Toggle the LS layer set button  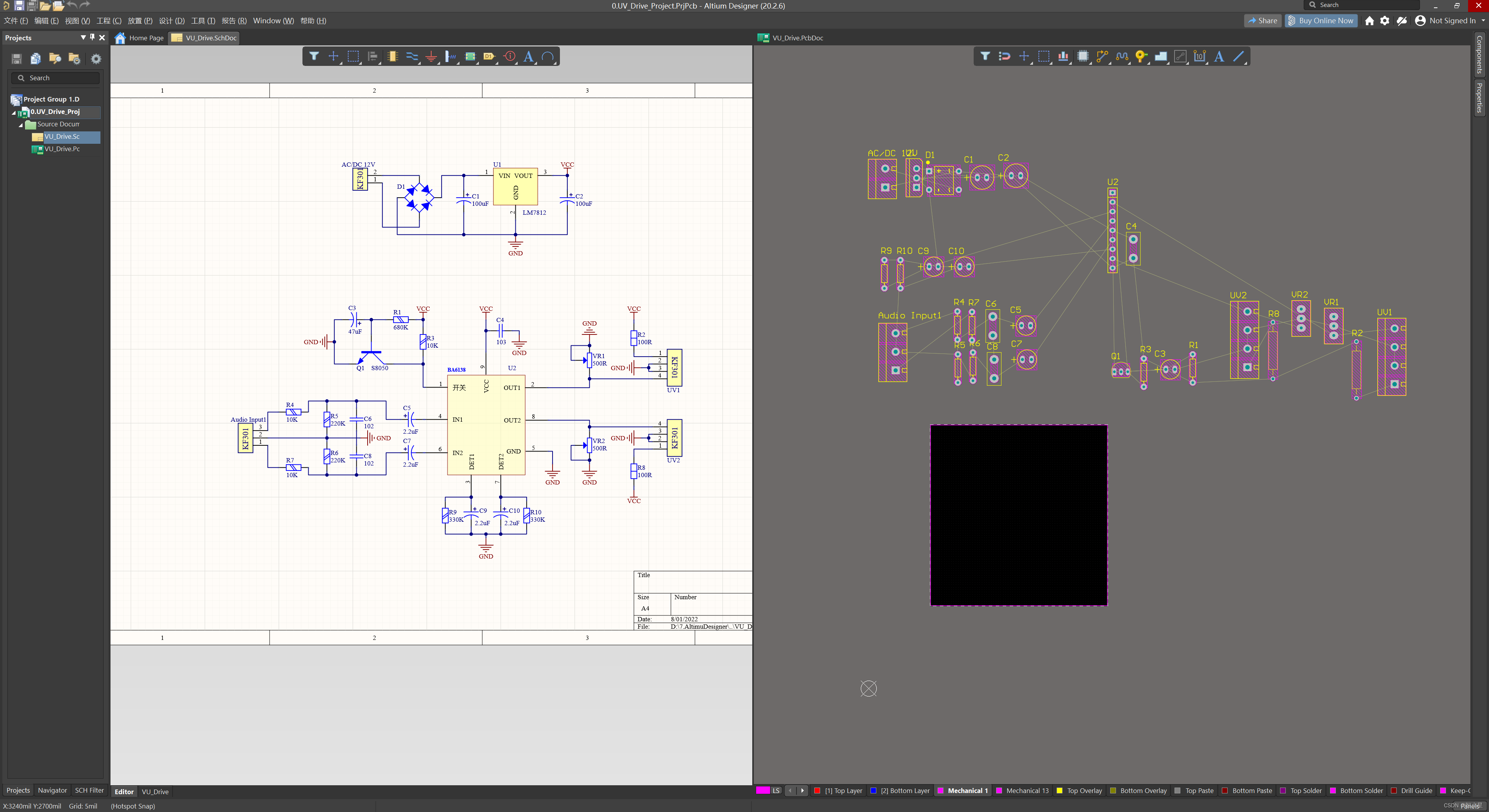[776, 791]
